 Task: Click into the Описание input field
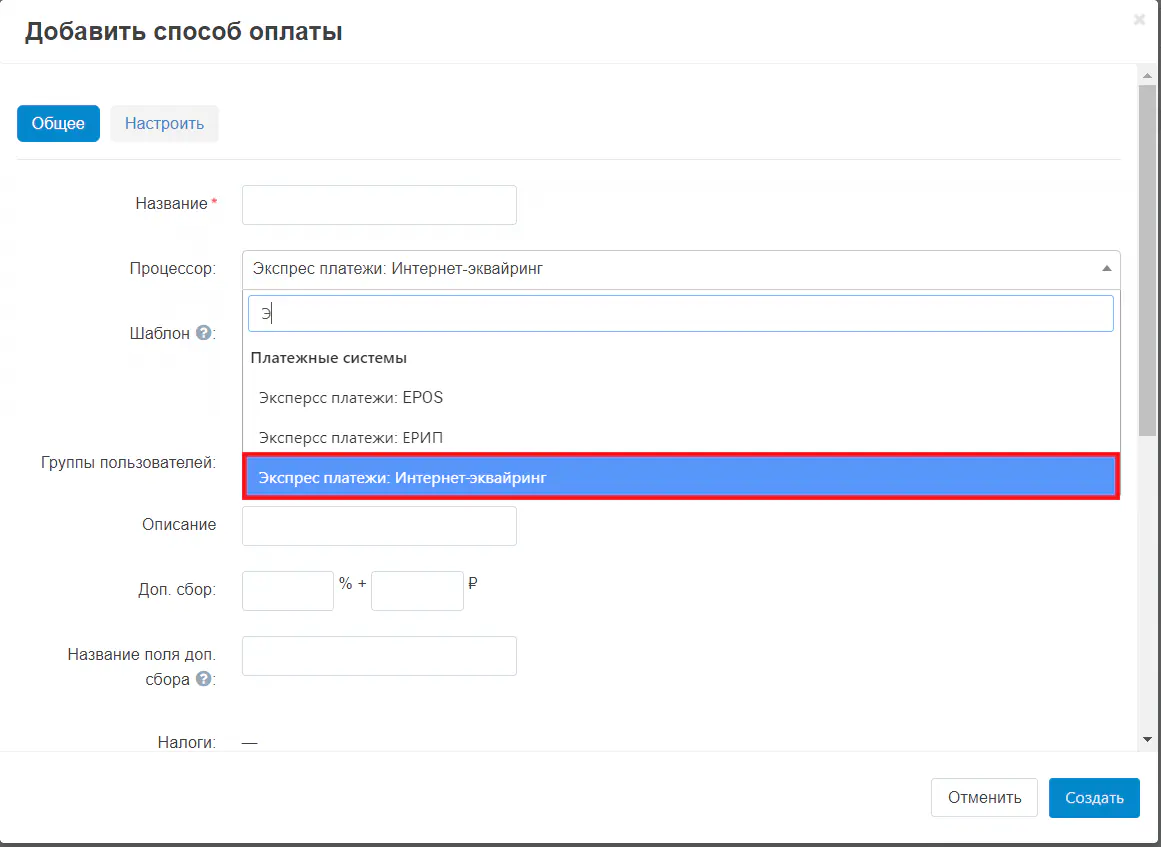[379, 526]
